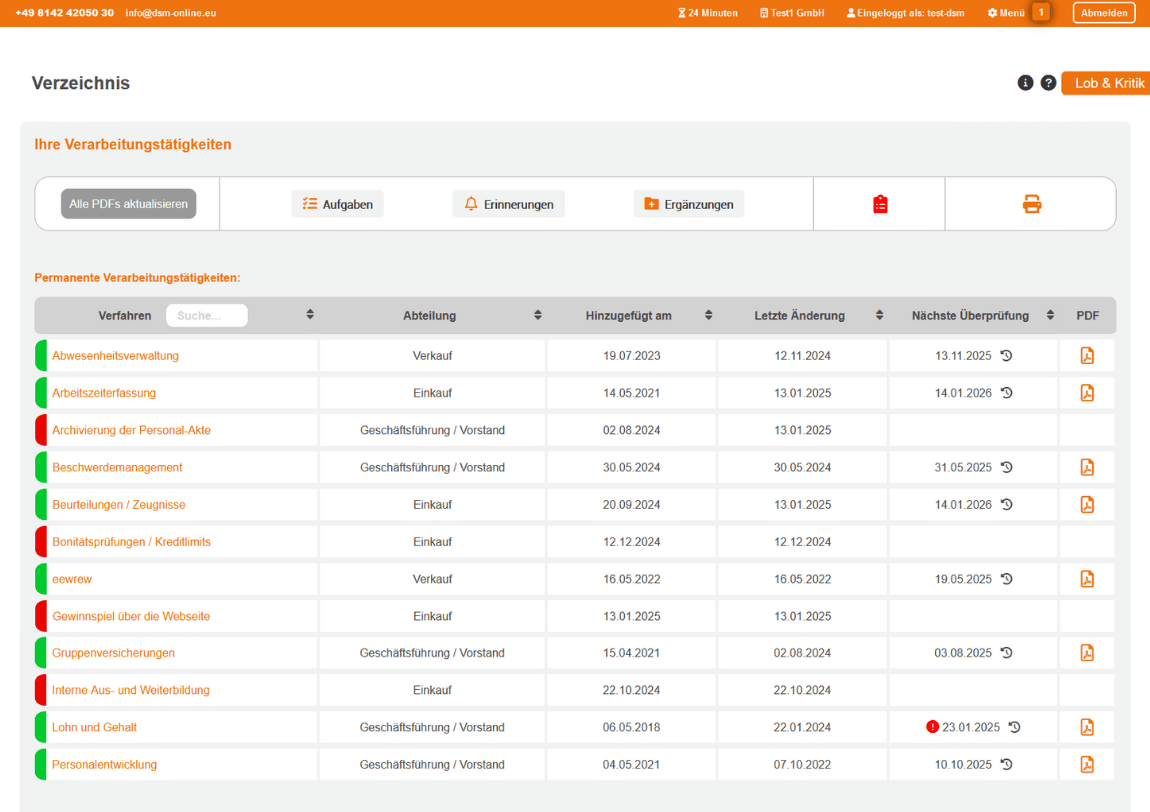This screenshot has width=1150, height=812.
Task: Sort table by Hinzugefügt am column
Action: 708,315
